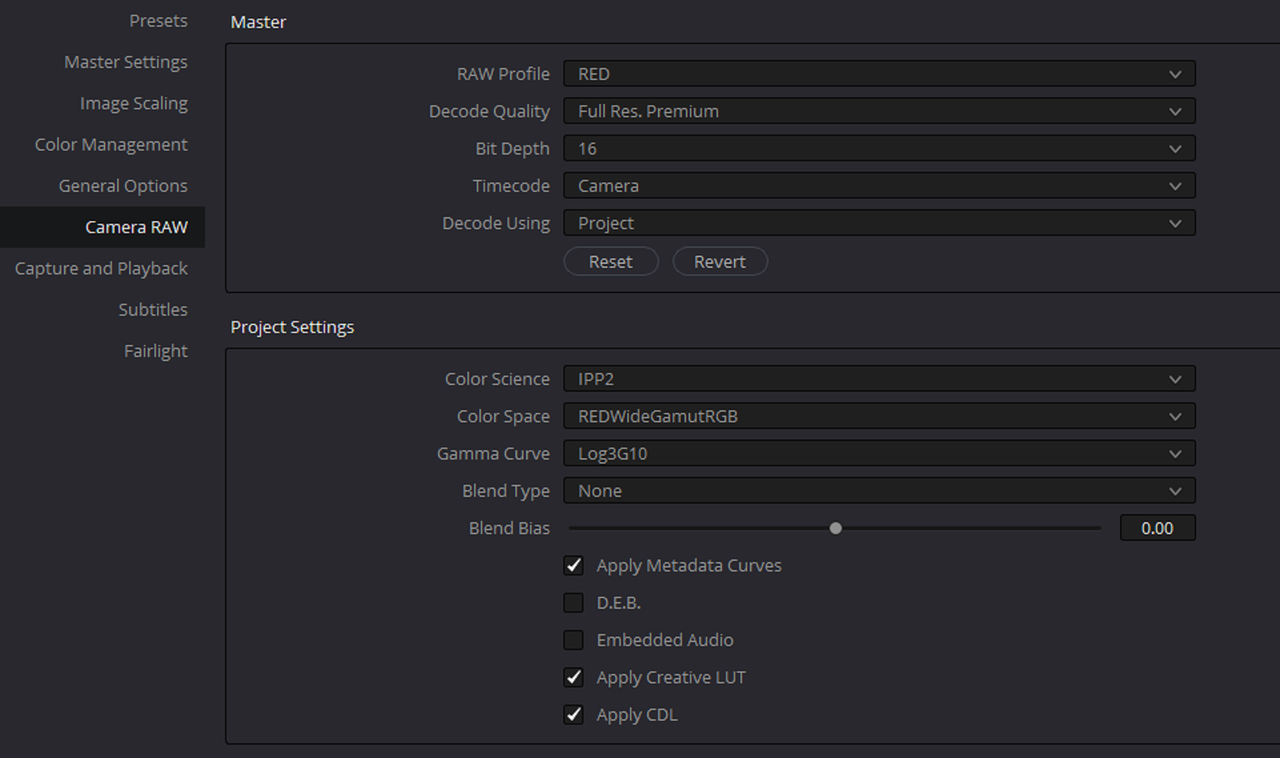Open the Fairlight settings page
Viewport: 1280px width, 758px height.
click(x=156, y=351)
